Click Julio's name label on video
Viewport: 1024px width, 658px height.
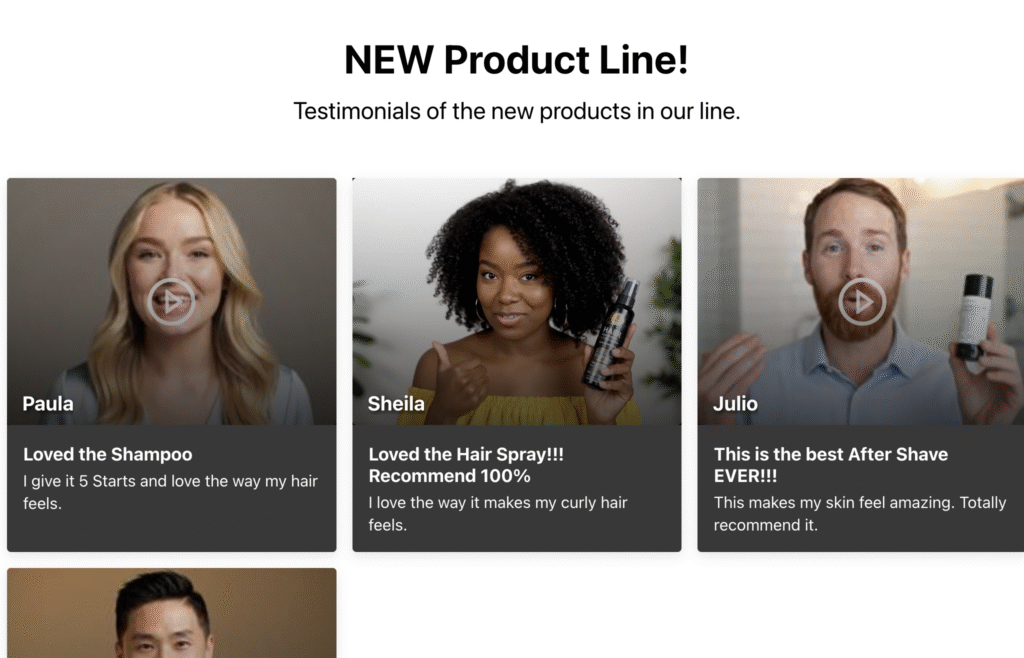point(735,403)
